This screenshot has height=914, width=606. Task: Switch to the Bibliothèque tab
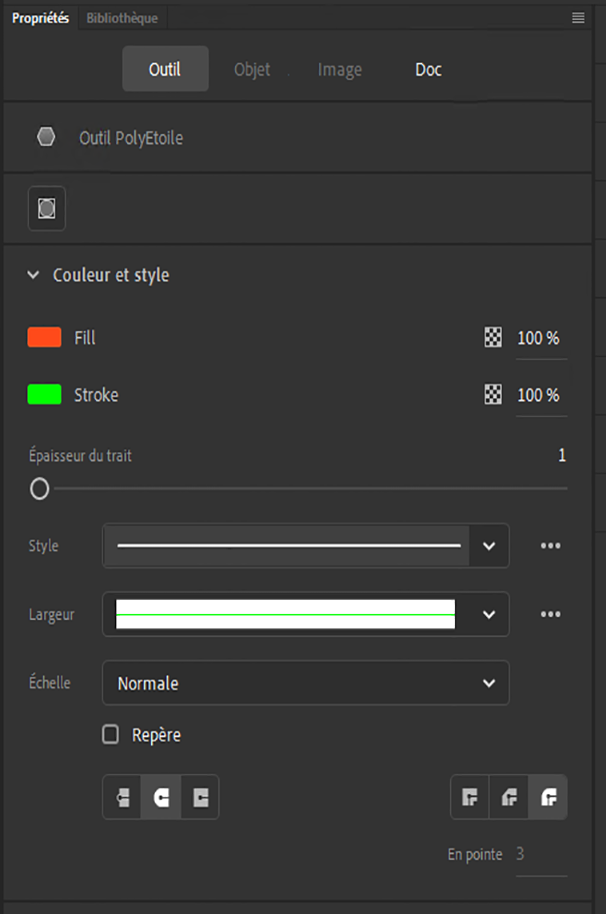(121, 18)
